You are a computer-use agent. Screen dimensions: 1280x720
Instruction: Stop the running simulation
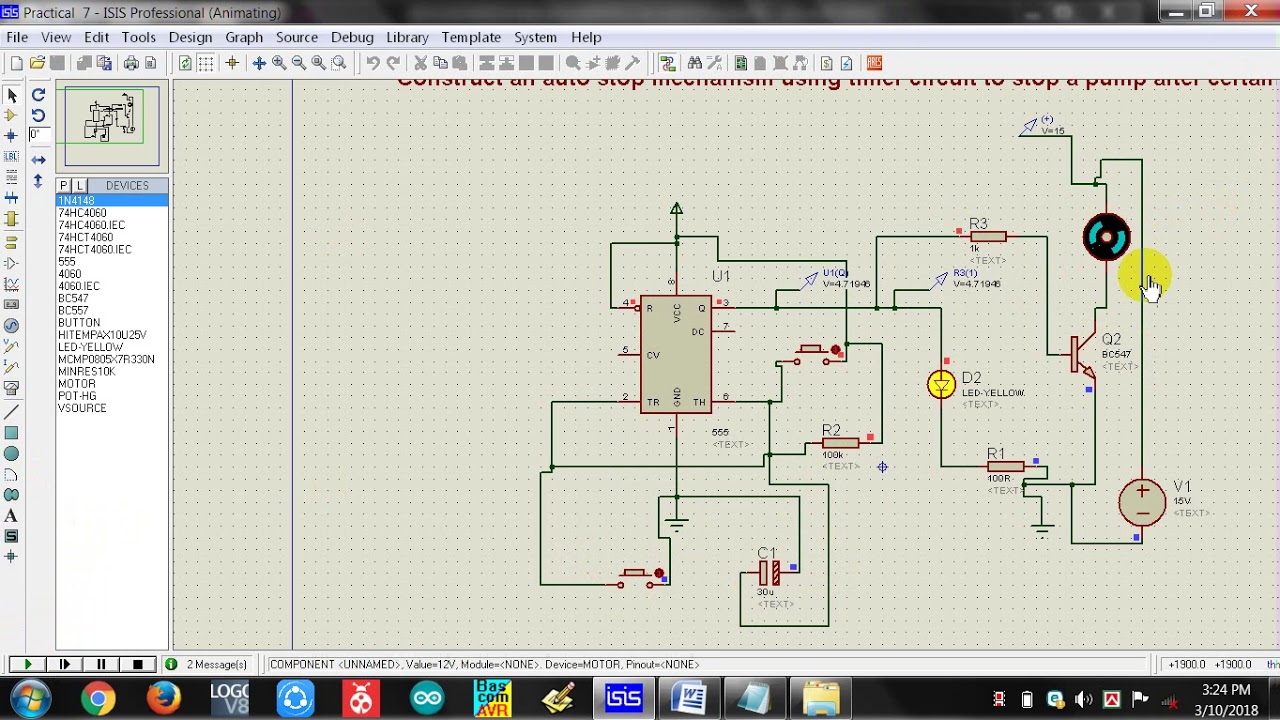click(x=138, y=664)
